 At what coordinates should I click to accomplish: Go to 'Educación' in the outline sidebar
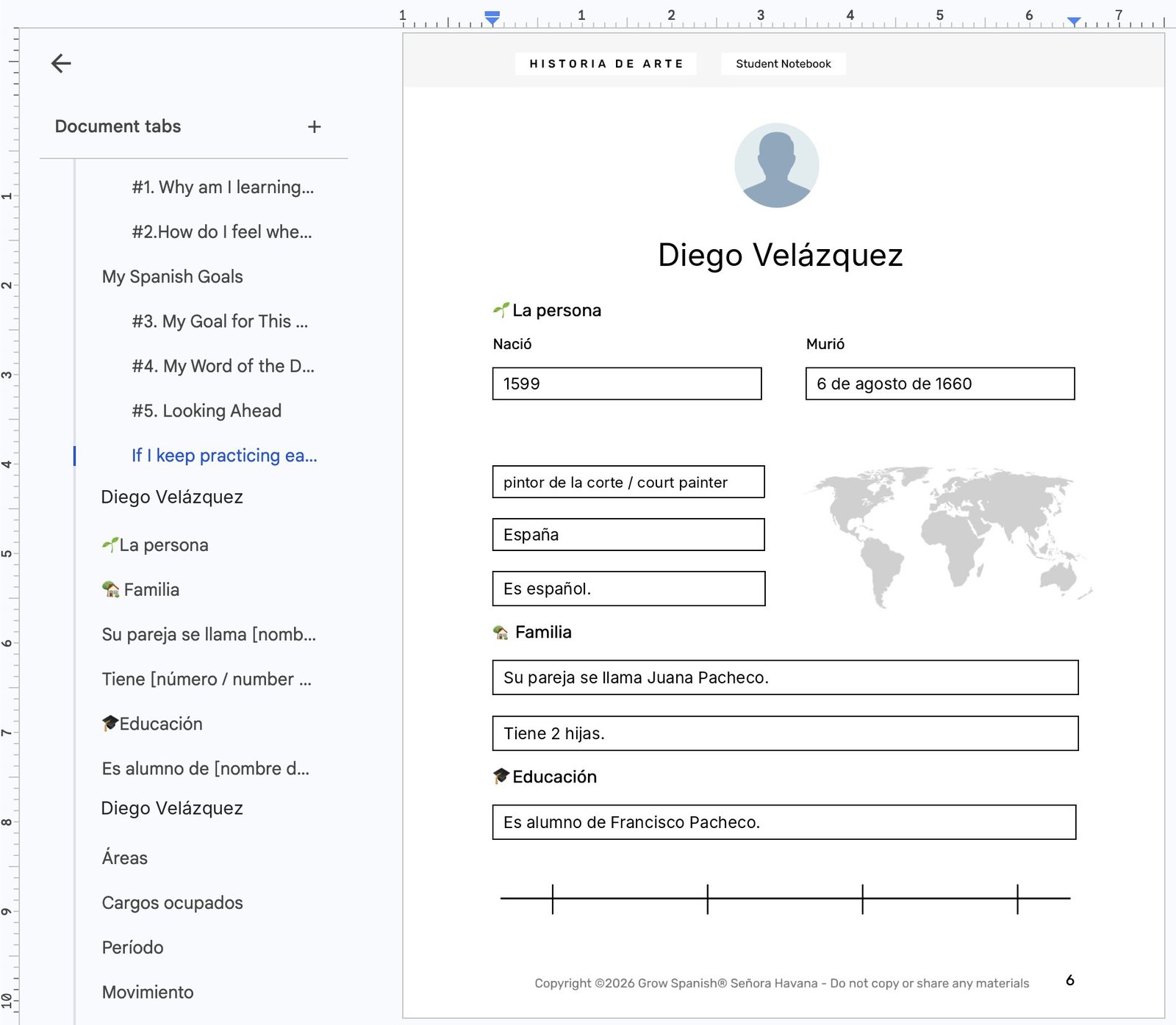pyautogui.click(x=152, y=724)
